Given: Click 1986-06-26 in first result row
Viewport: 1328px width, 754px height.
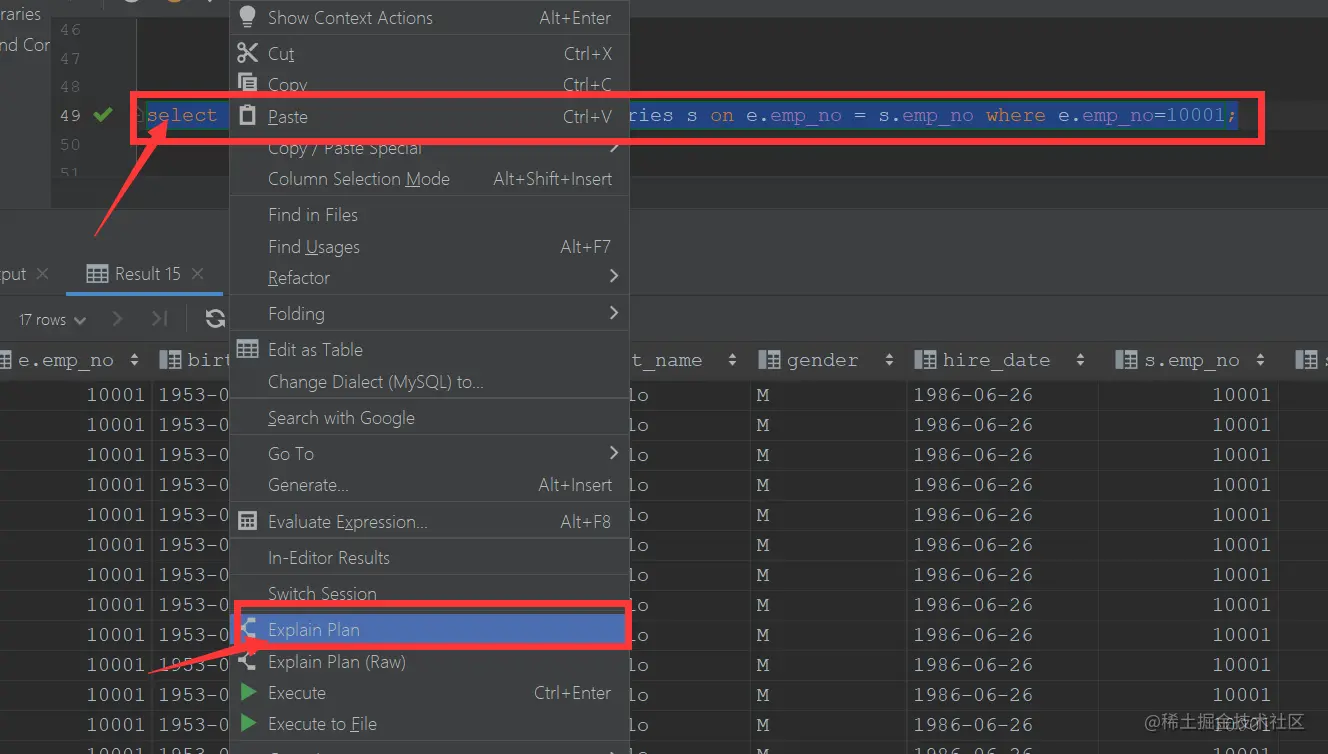Looking at the screenshot, I should pos(972,394).
